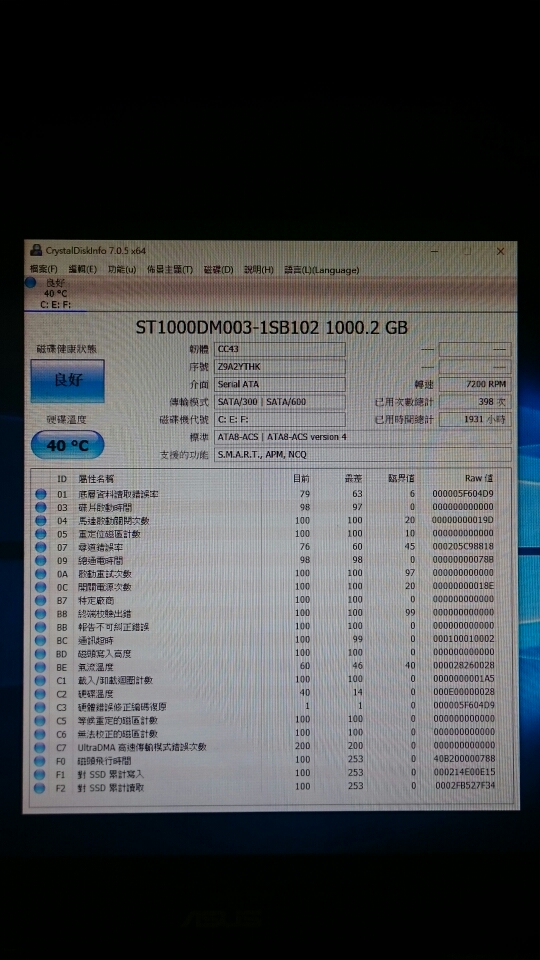This screenshot has width=540, height=960.
Task: Select the status icon of row 09
Action: point(41,560)
